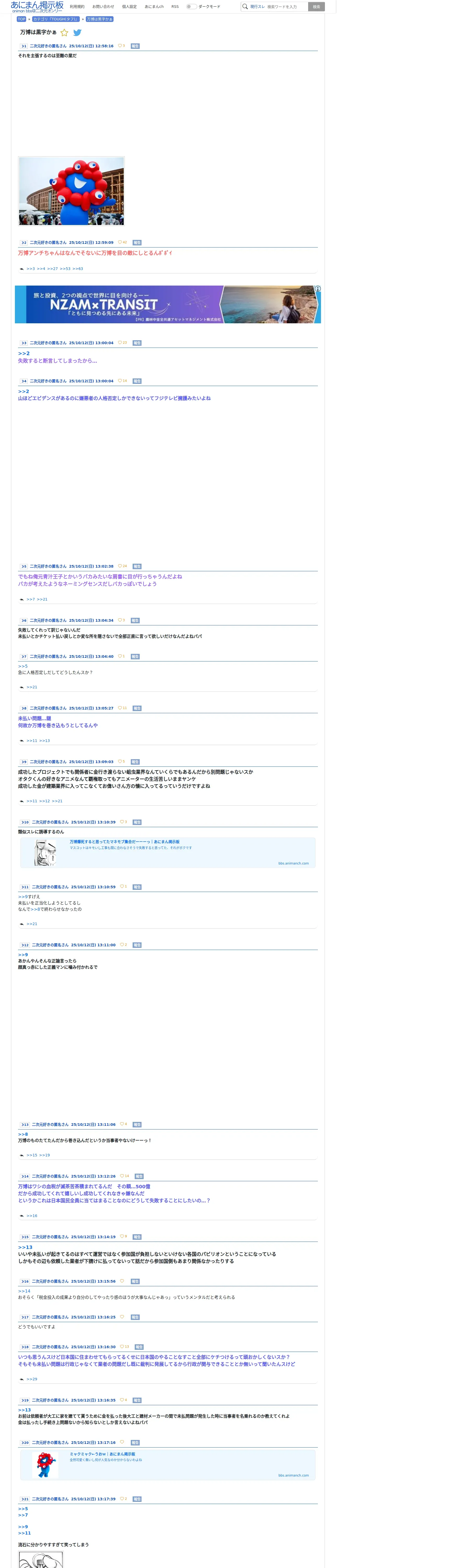The image size is (474, 1568).
Task: Like post 17 with its heart icon
Action: point(122,1317)
